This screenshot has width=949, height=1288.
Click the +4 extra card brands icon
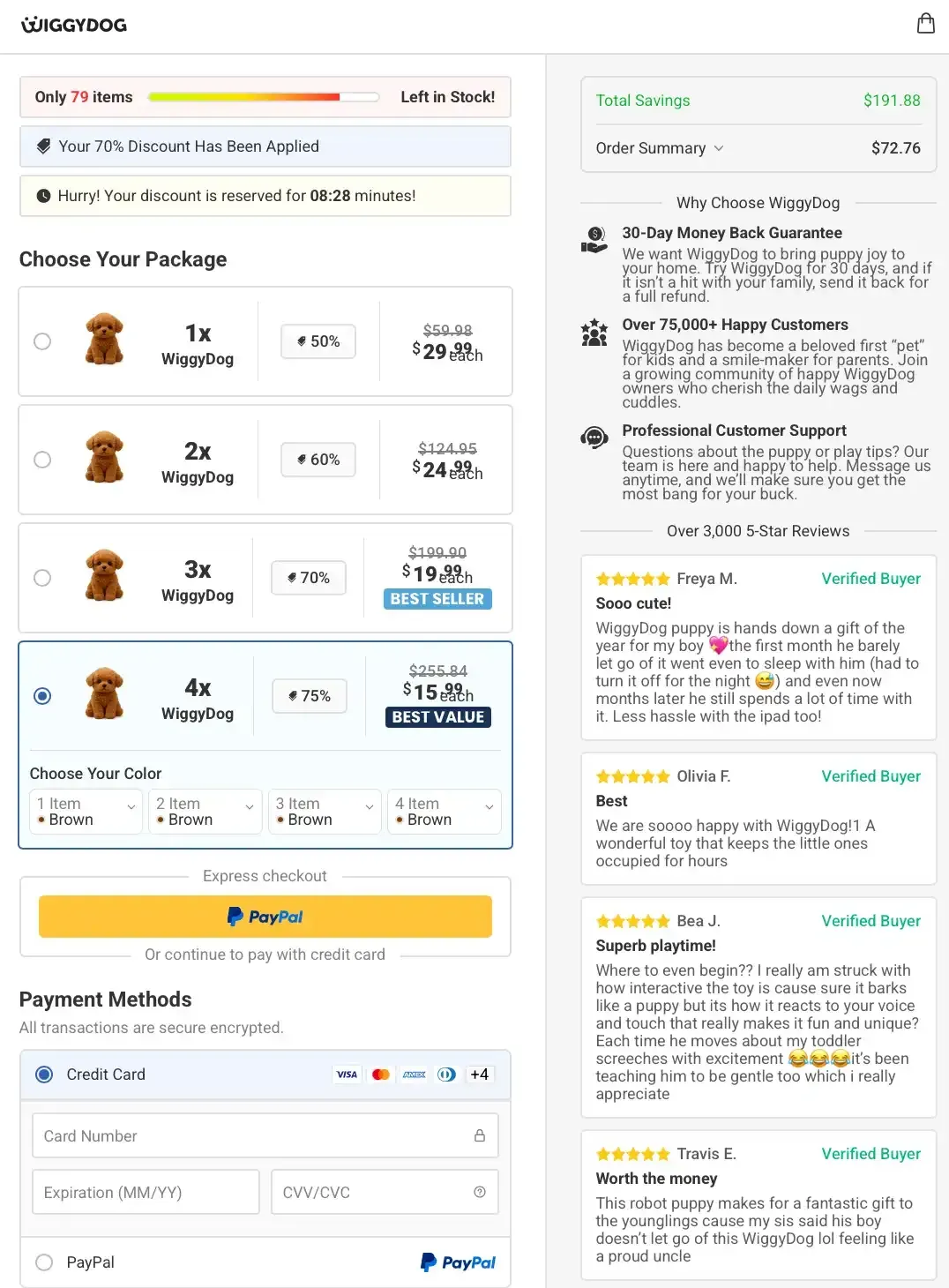479,1075
